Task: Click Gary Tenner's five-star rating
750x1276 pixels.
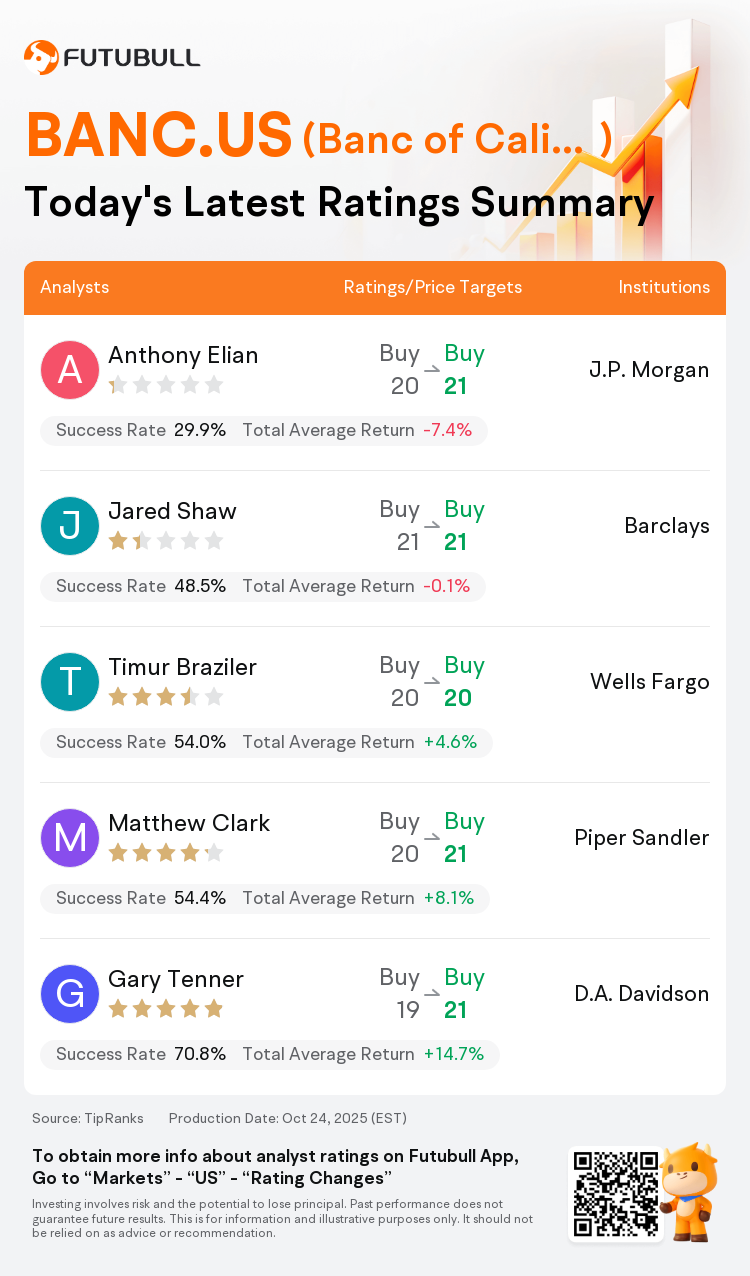Action: click(x=165, y=1008)
